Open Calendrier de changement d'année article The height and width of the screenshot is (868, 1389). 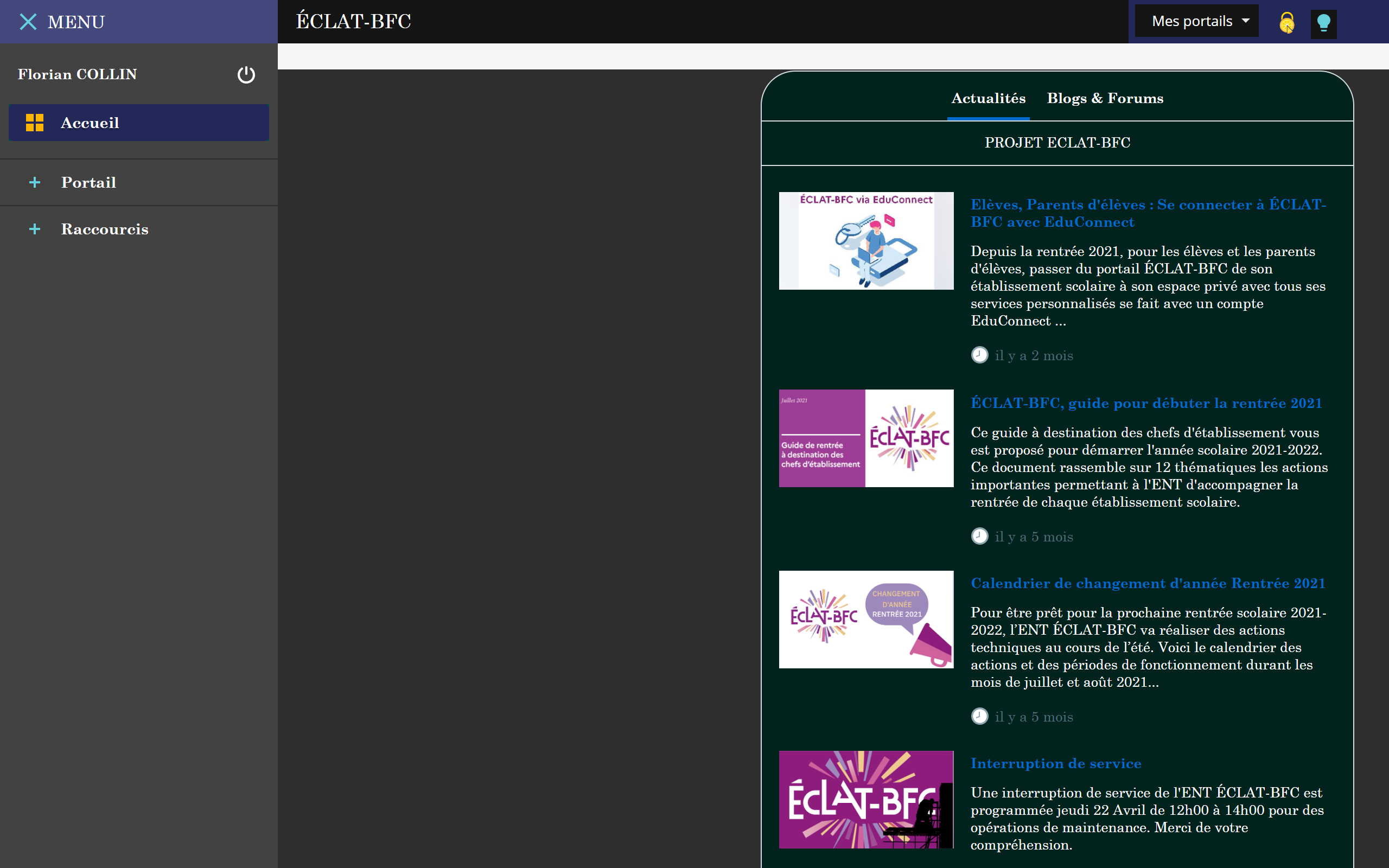(1148, 583)
